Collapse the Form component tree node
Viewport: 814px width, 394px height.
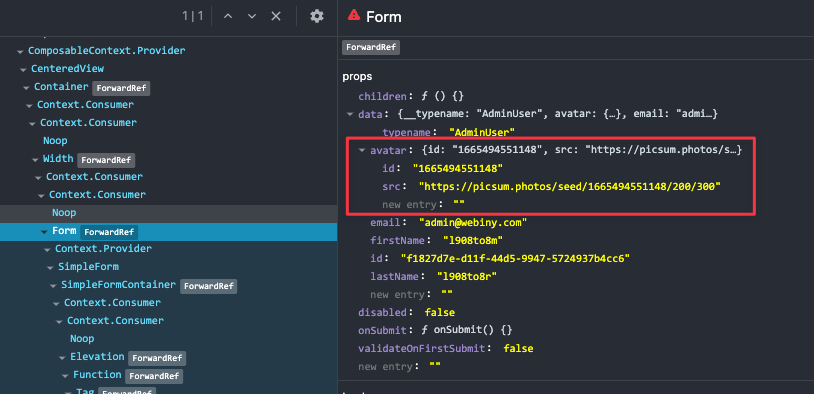[x=44, y=232]
